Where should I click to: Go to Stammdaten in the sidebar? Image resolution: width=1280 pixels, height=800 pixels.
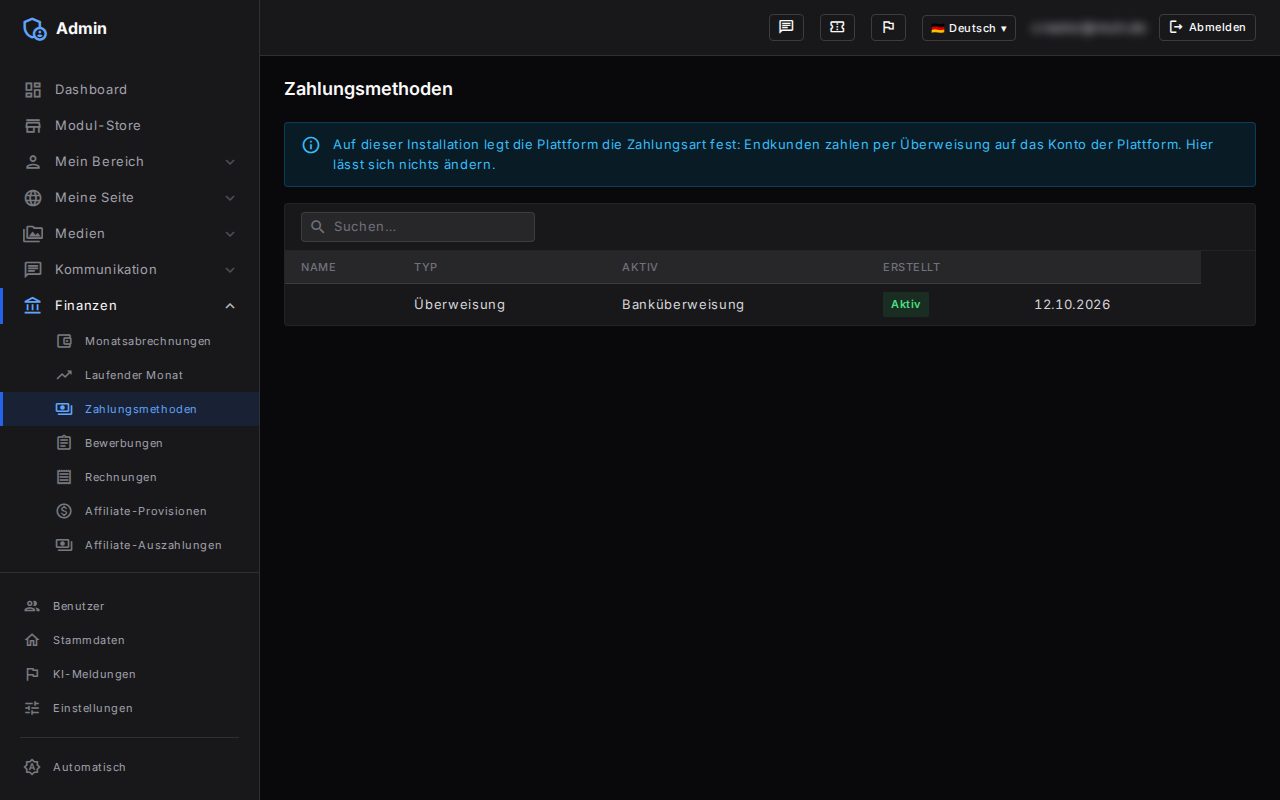pyautogui.click(x=130, y=640)
